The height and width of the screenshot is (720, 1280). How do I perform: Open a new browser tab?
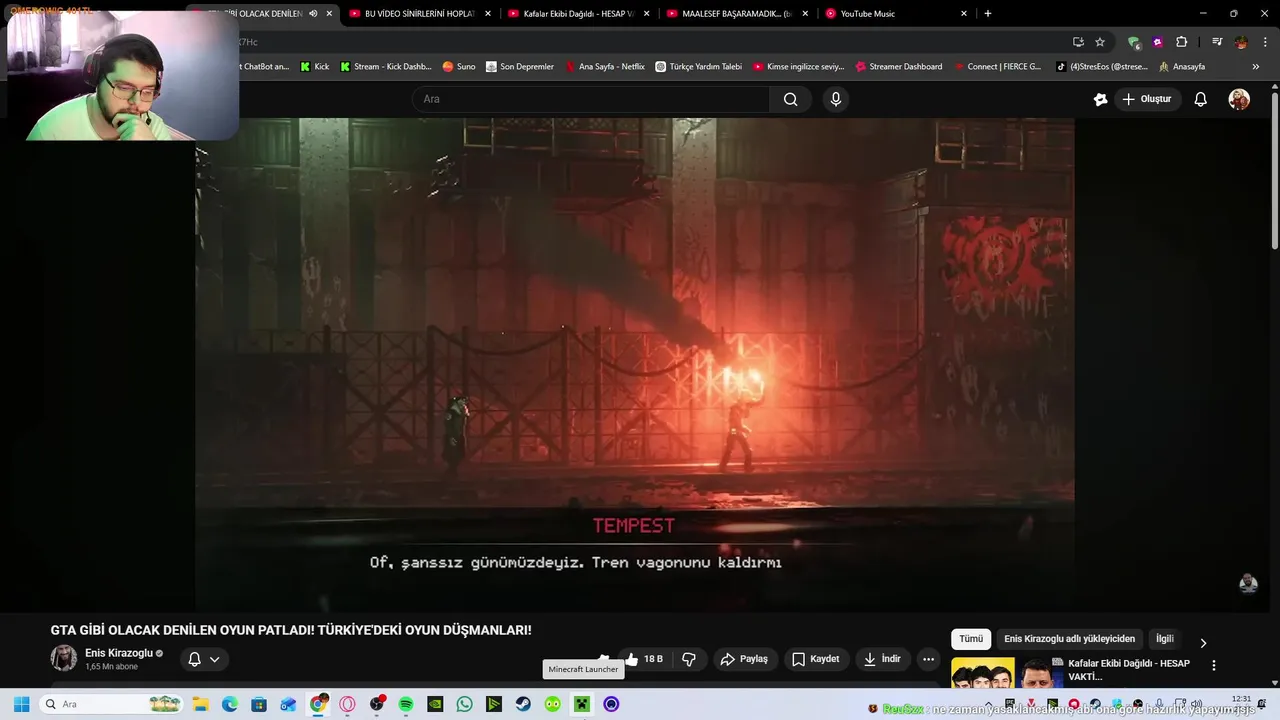click(x=988, y=14)
